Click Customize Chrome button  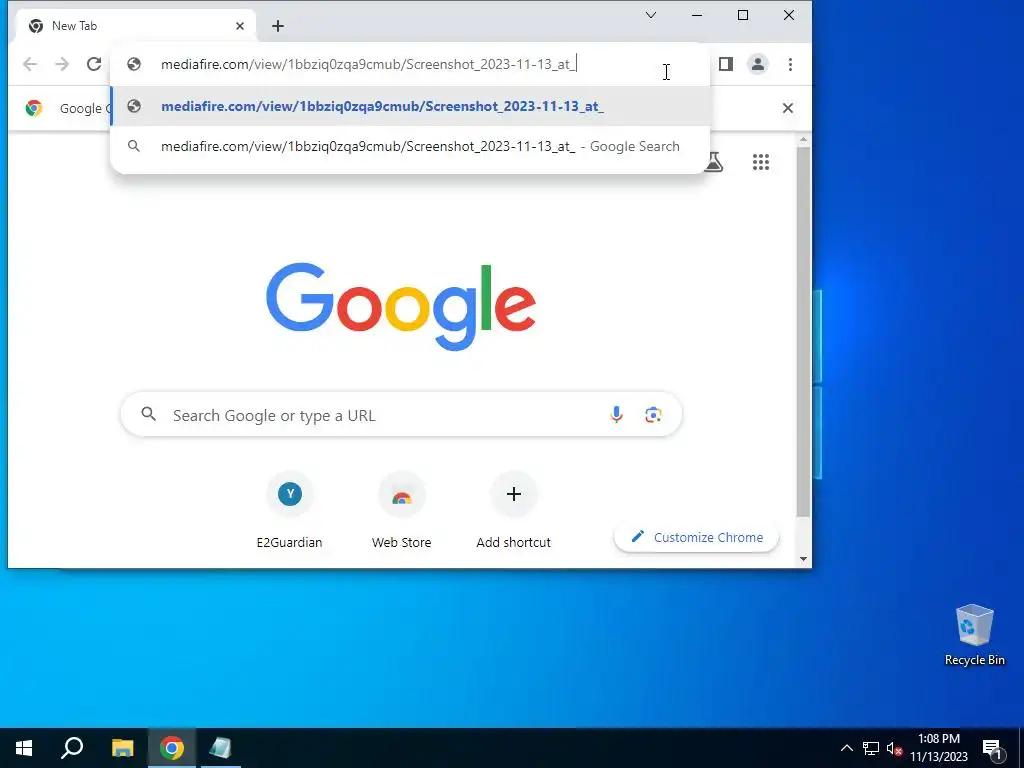(x=696, y=537)
